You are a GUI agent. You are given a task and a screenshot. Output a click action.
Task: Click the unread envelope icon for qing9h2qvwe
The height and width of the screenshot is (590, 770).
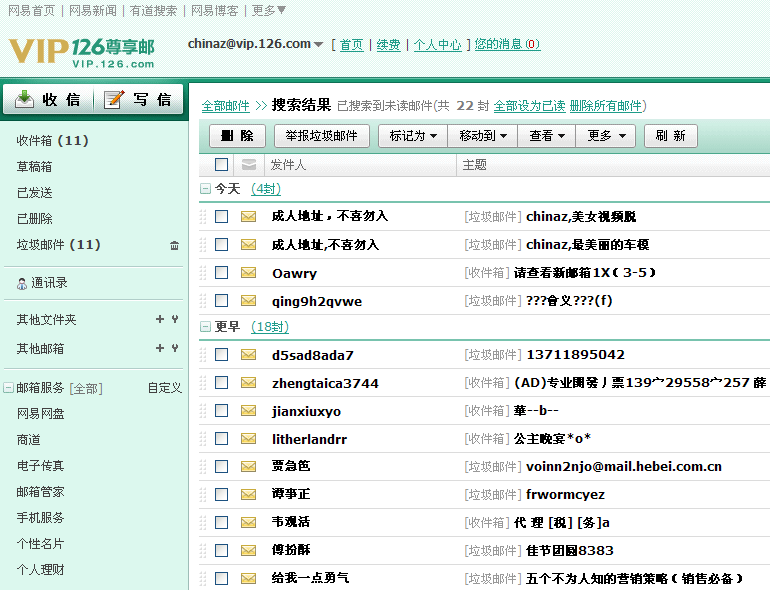(x=248, y=301)
